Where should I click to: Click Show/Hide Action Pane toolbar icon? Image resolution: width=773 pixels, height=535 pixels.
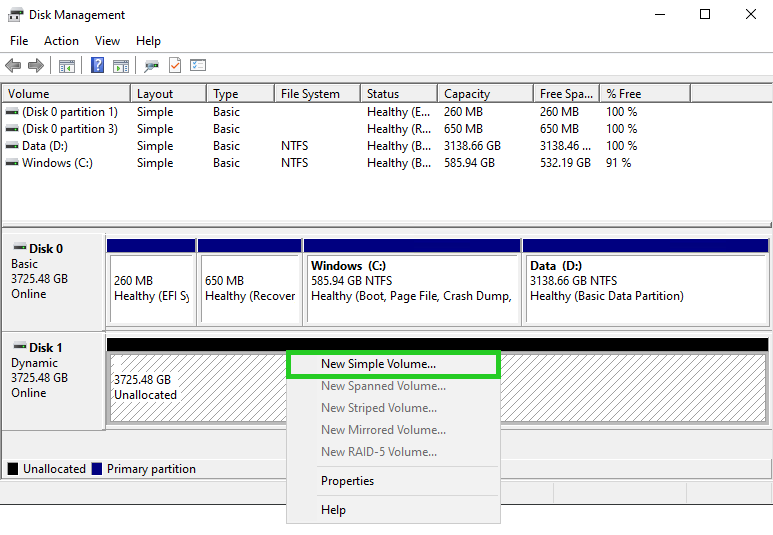point(121,65)
